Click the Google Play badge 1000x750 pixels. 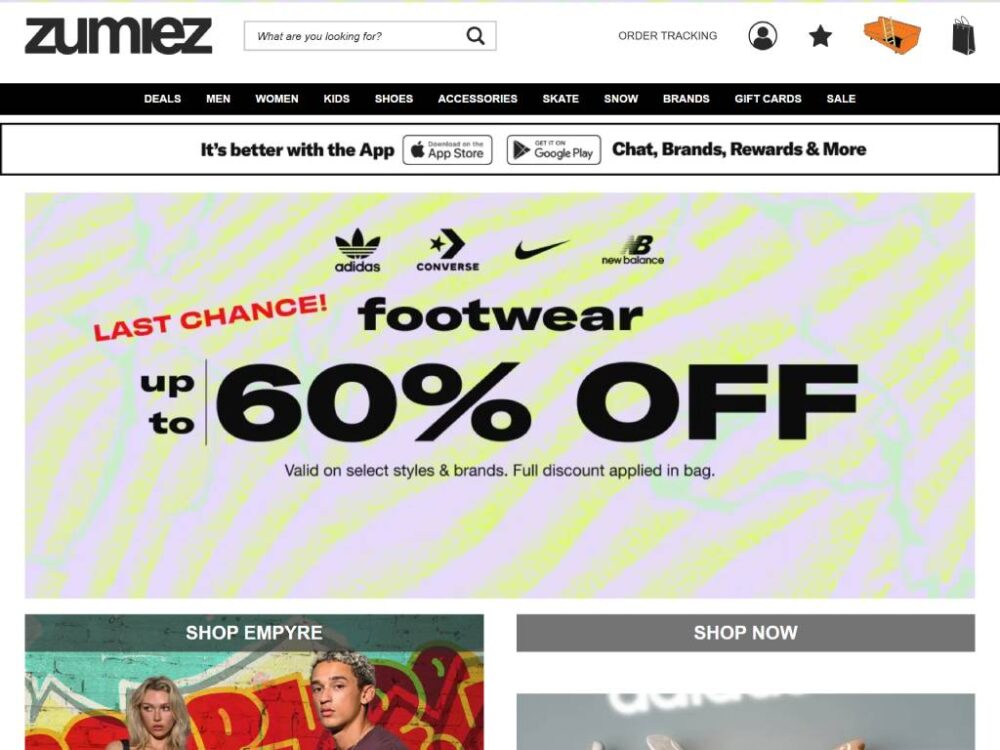(554, 150)
